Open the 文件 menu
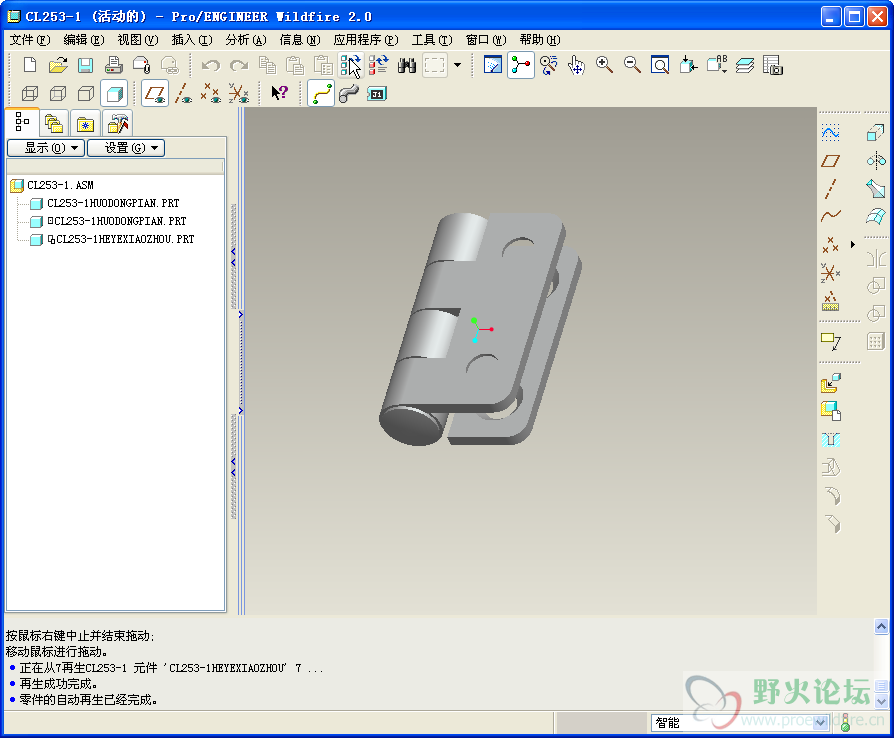The height and width of the screenshot is (738, 894). [29, 40]
